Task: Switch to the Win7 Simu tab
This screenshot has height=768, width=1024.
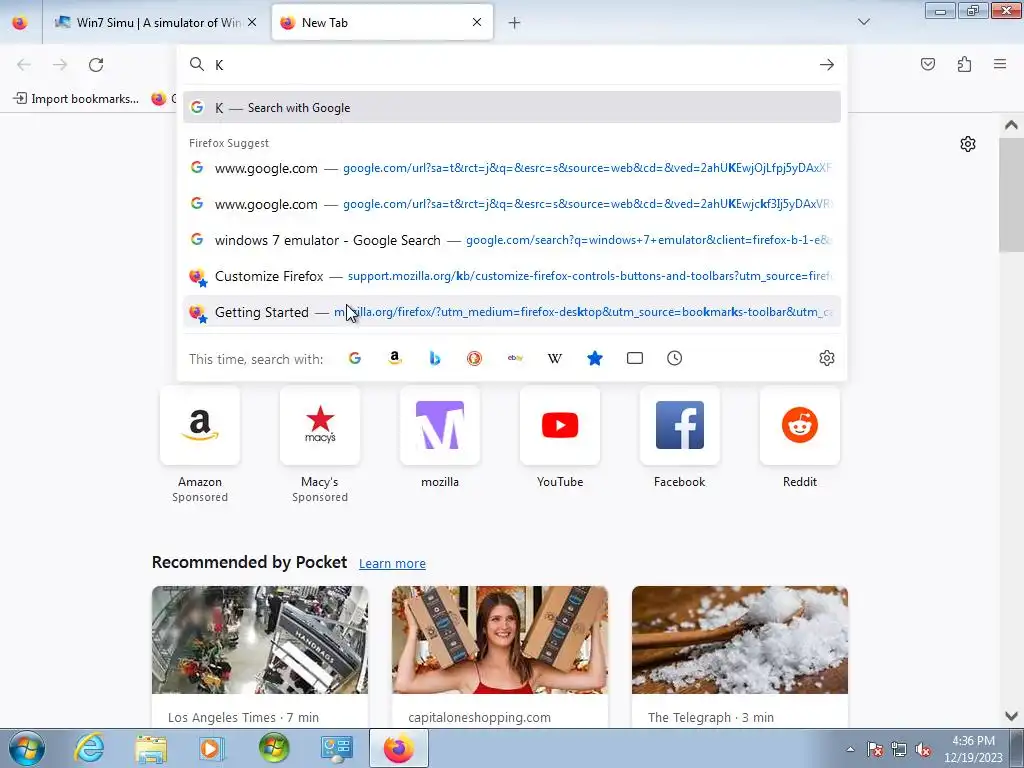Action: pyautogui.click(x=155, y=22)
